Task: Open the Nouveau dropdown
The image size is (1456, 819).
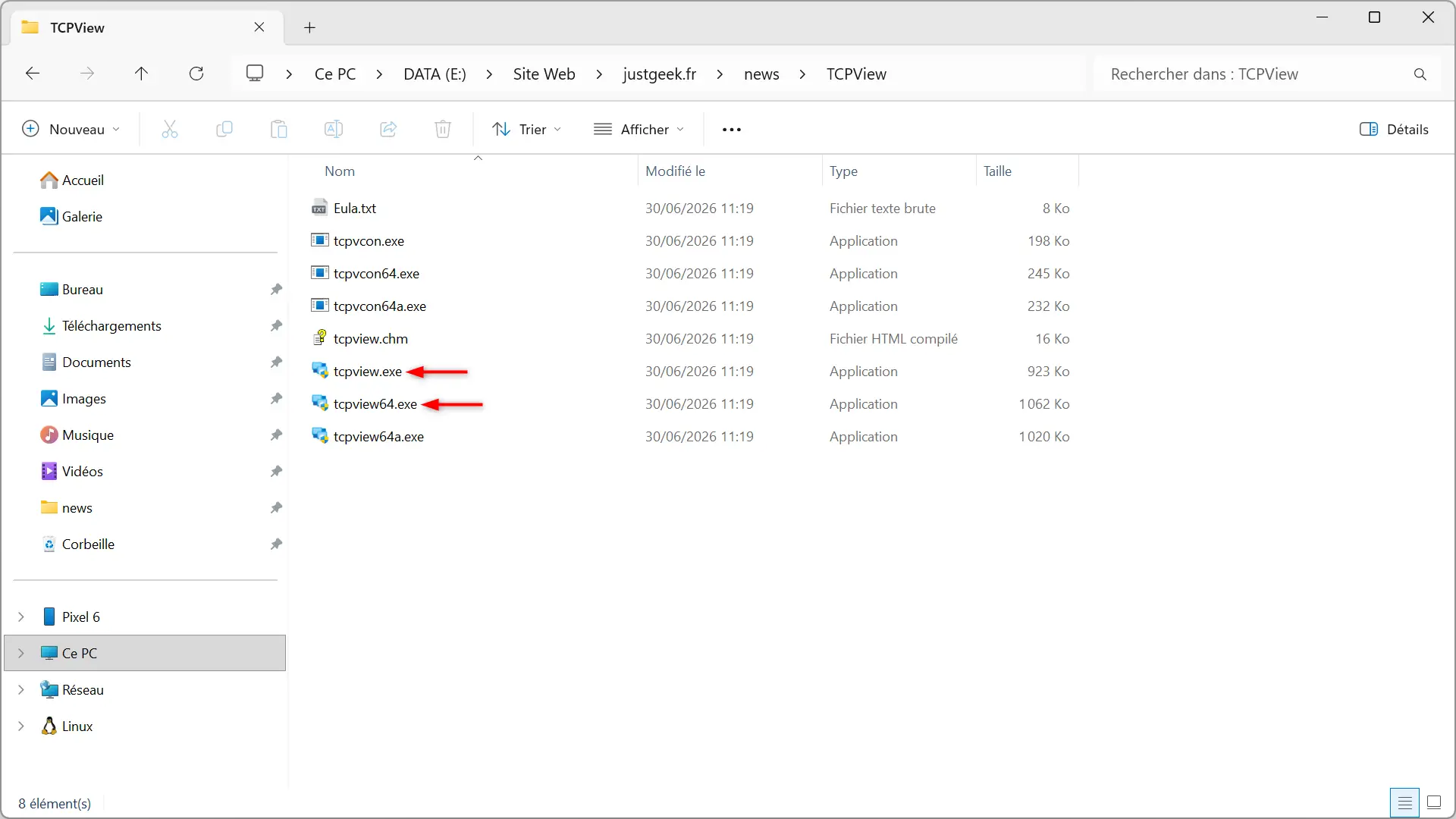Action: (71, 130)
